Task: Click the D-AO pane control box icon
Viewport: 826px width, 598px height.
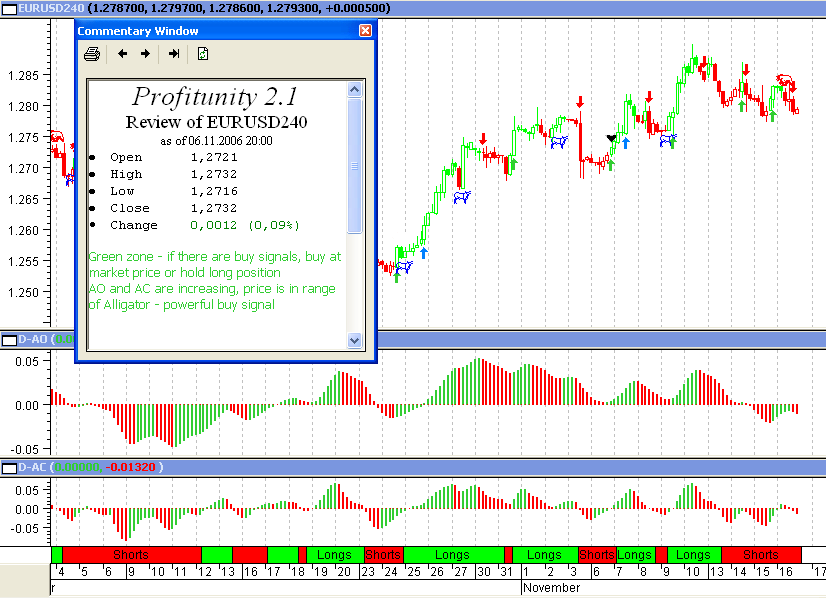Action: 9,340
